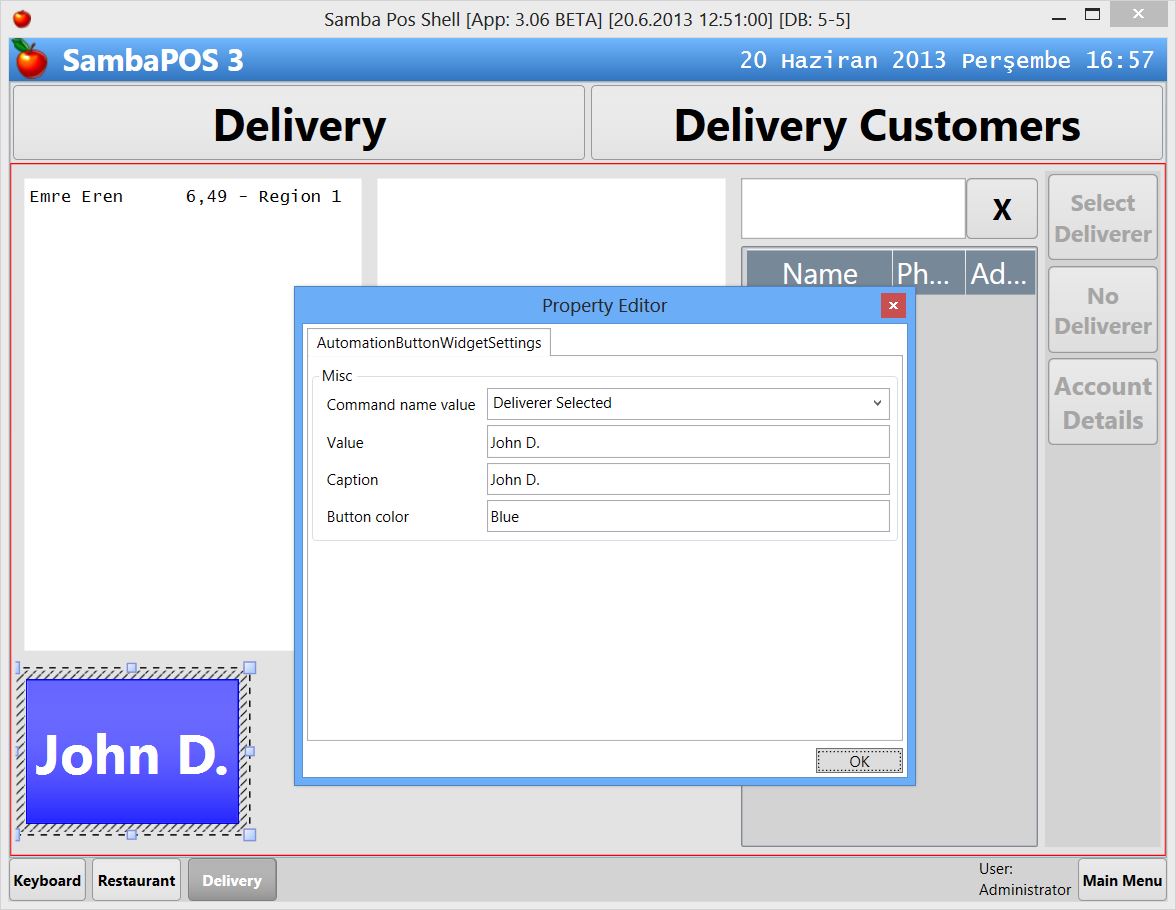1176x910 pixels.
Task: Click the Caption field containing John D.
Action: [687, 479]
